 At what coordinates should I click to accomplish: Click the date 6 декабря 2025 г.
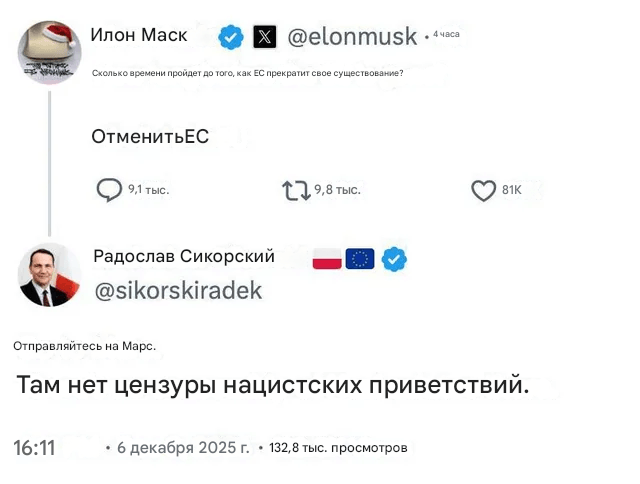[183, 448]
